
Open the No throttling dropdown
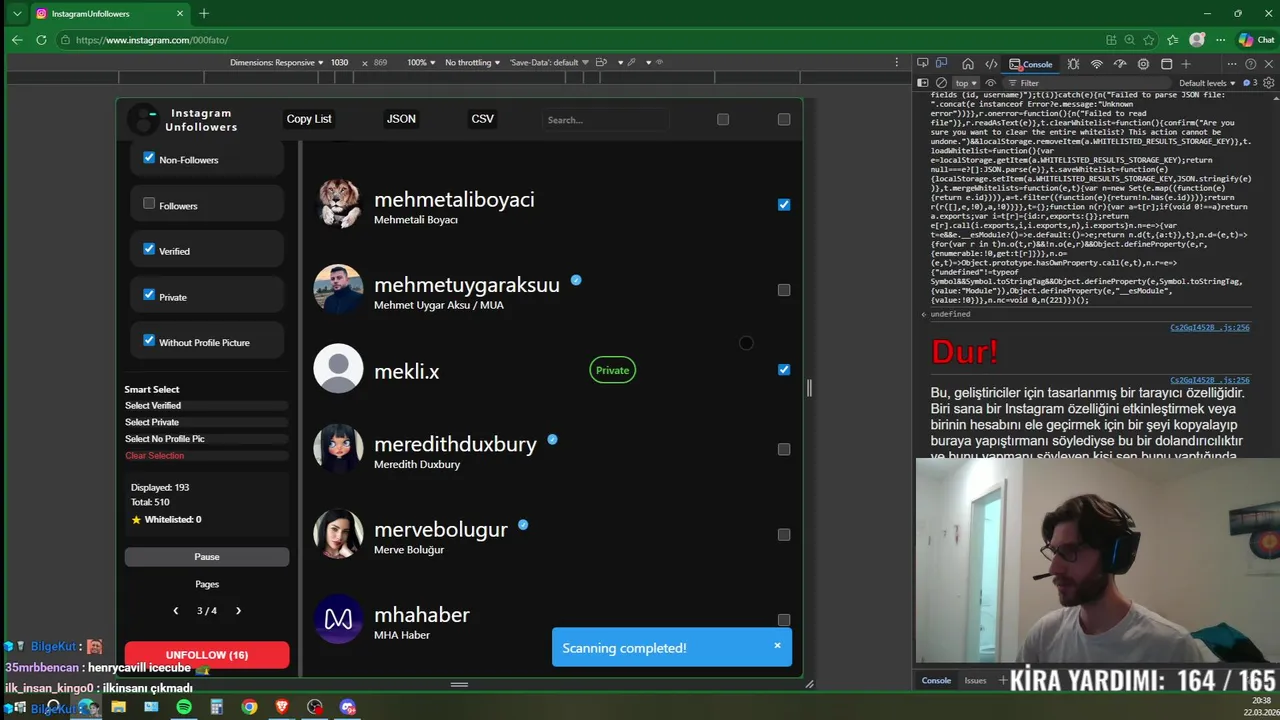pyautogui.click(x=472, y=62)
